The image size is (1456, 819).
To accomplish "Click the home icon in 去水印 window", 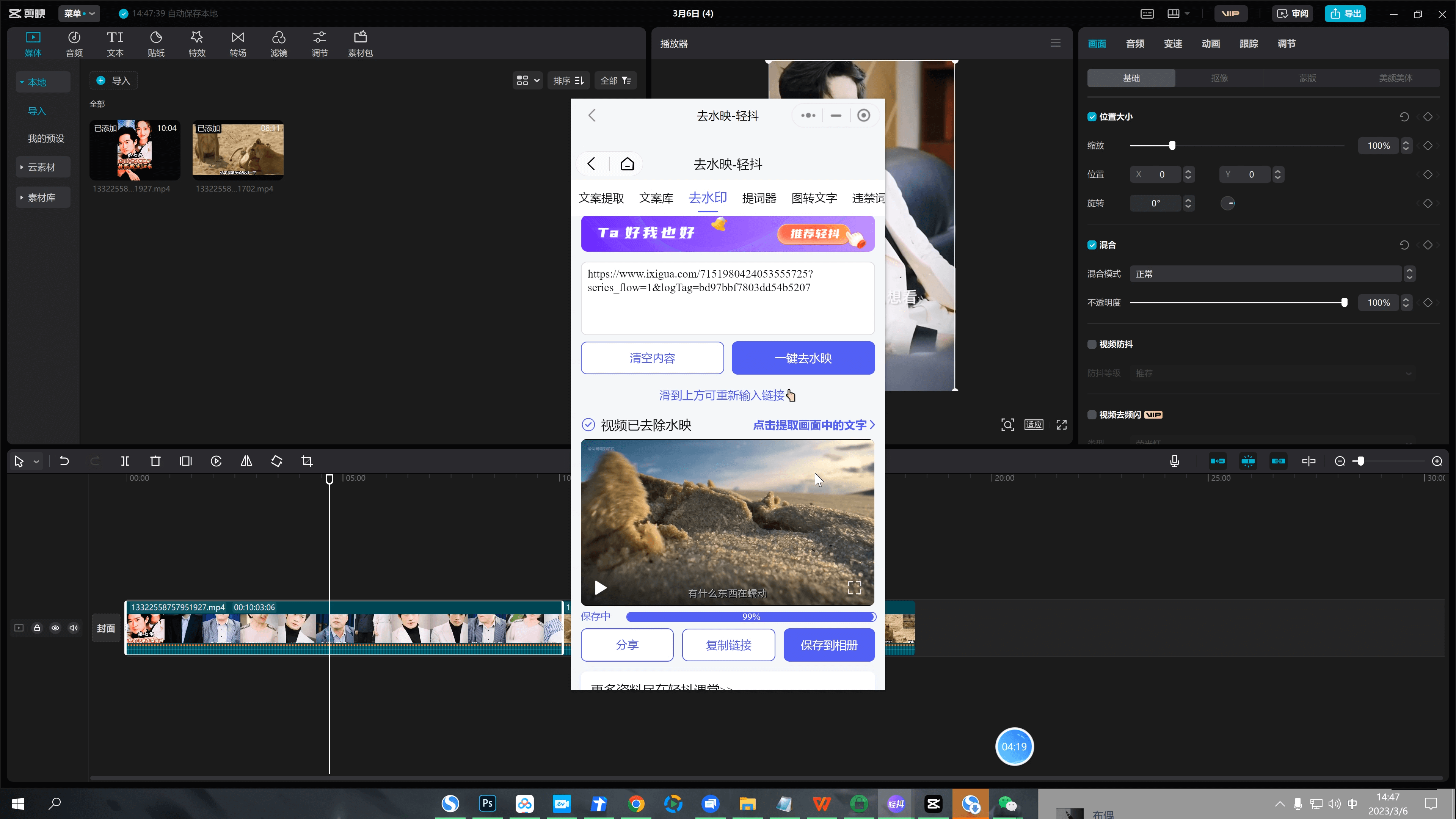I will tap(628, 164).
